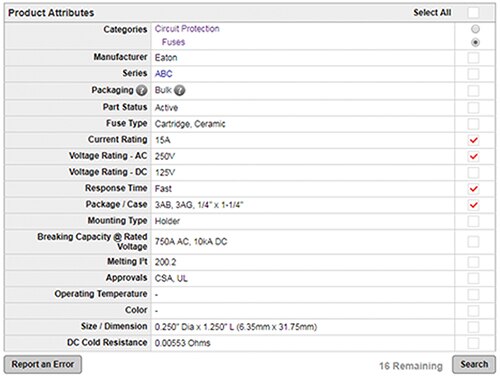500x378 pixels.
Task: Check the DC Cold Resistance checkbox
Action: click(473, 343)
